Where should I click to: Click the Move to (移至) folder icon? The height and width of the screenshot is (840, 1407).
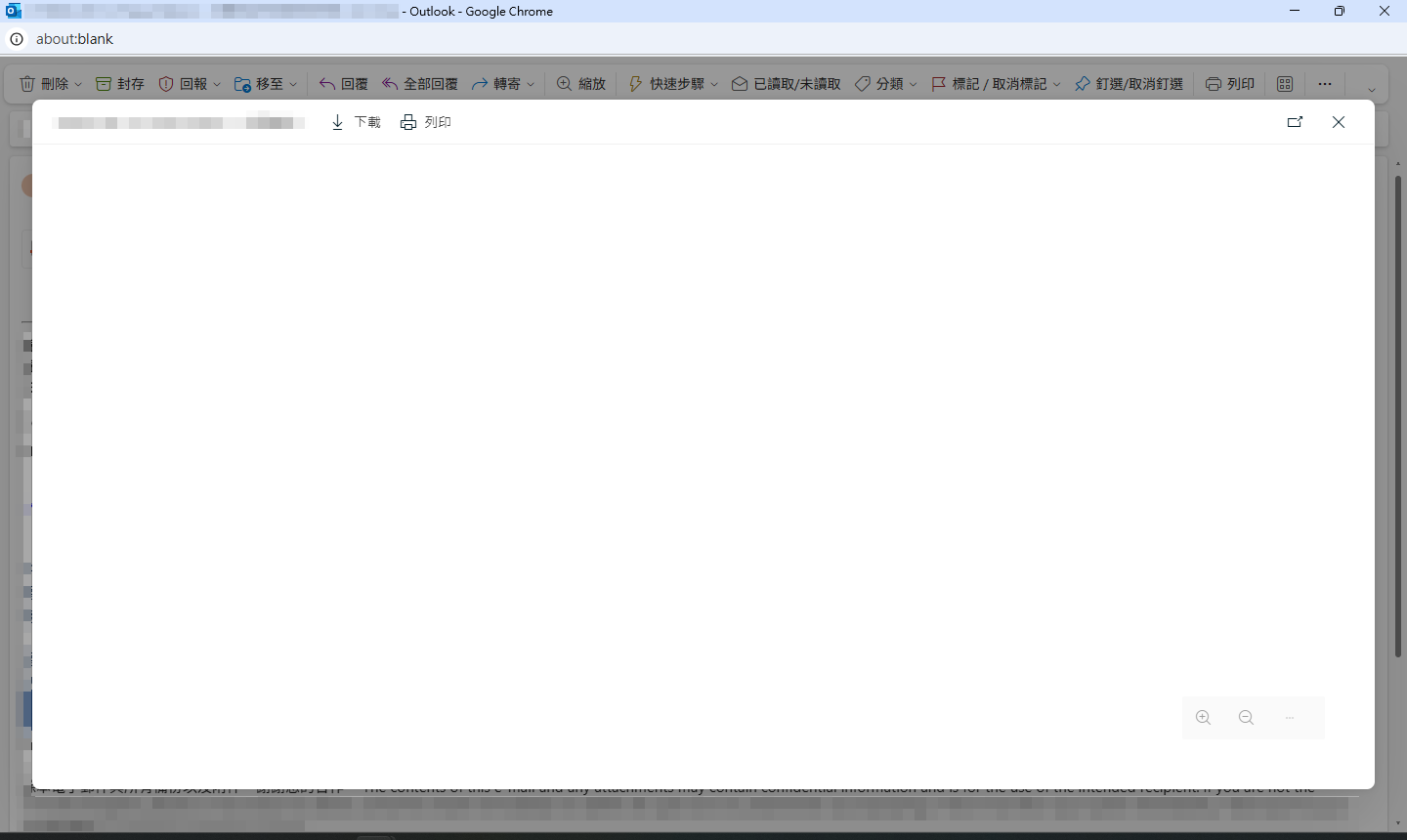click(x=243, y=84)
